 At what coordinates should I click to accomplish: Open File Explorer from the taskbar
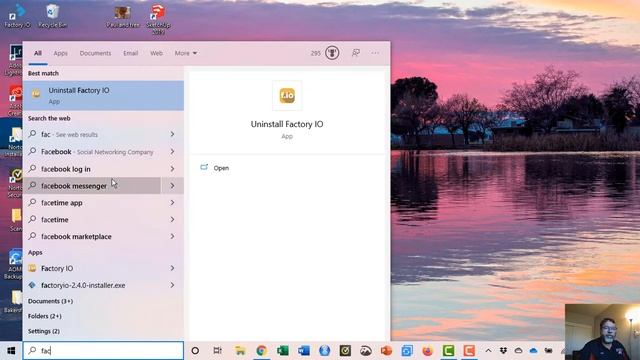(240, 351)
